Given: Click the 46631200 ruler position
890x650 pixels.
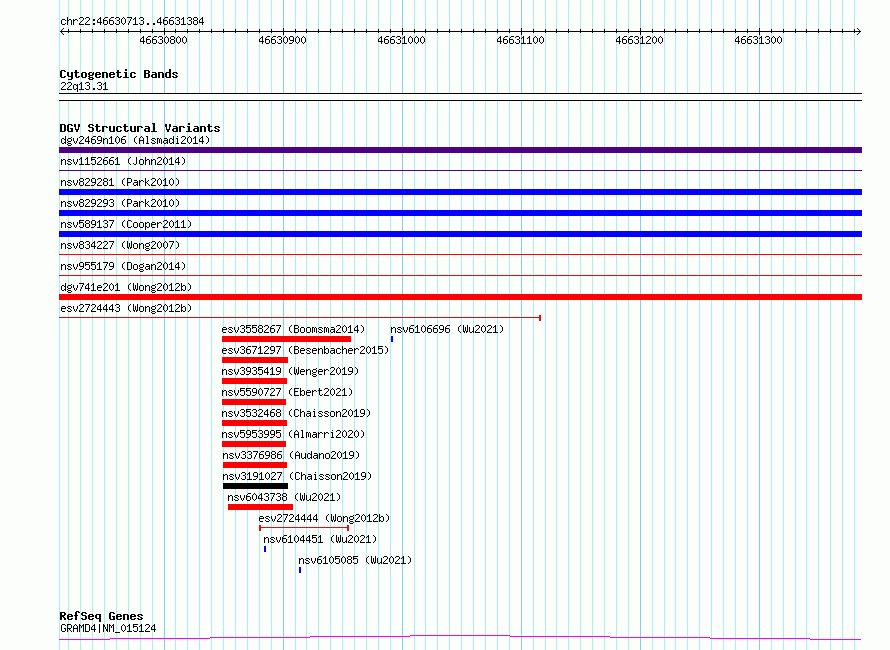Looking at the screenshot, I should click(x=640, y=40).
